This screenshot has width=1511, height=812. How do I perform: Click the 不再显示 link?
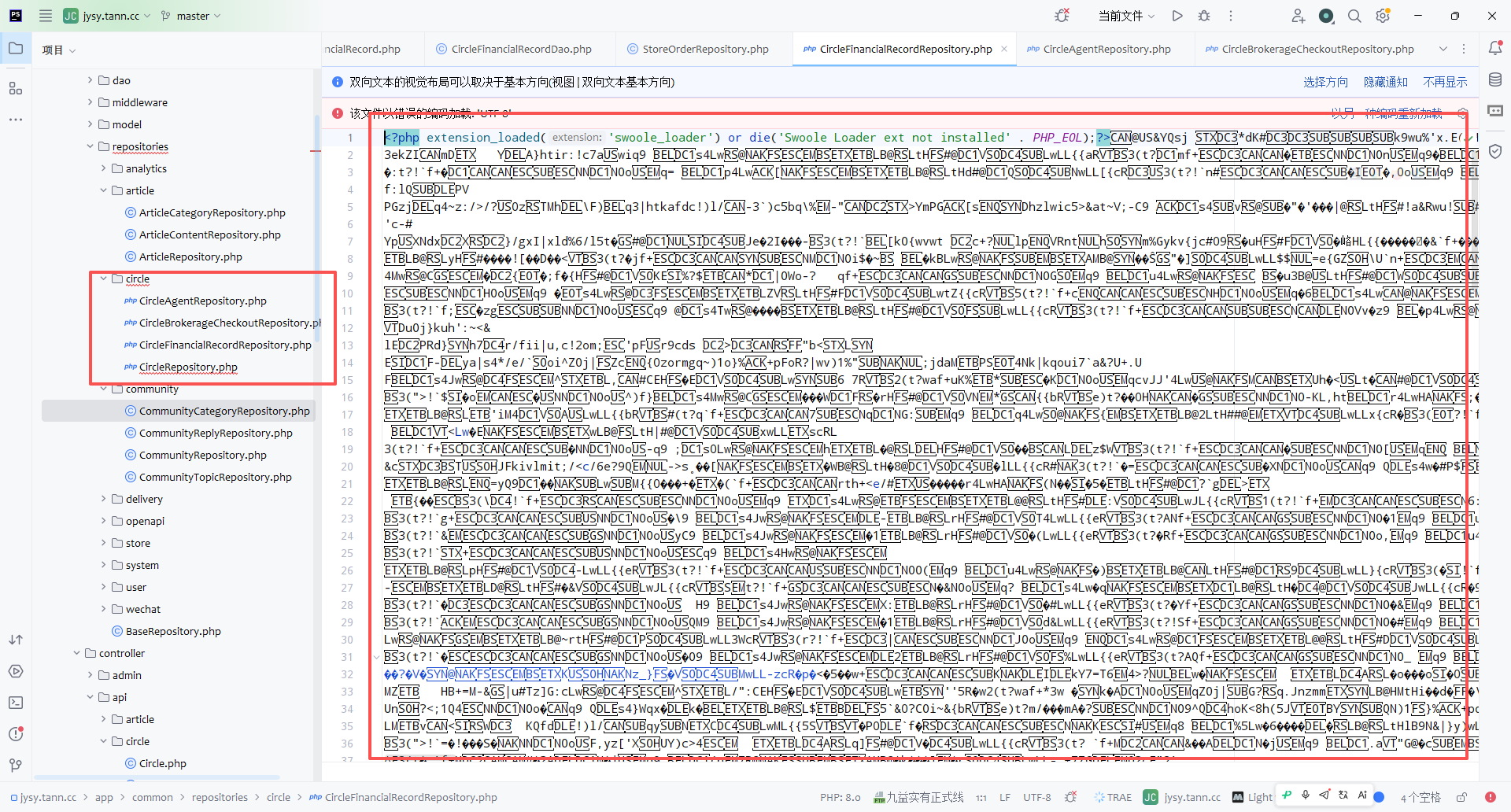pos(1445,82)
